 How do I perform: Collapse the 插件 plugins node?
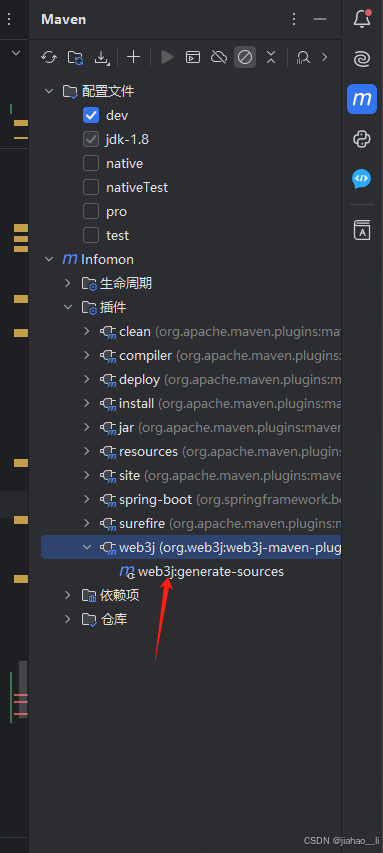pos(67,307)
